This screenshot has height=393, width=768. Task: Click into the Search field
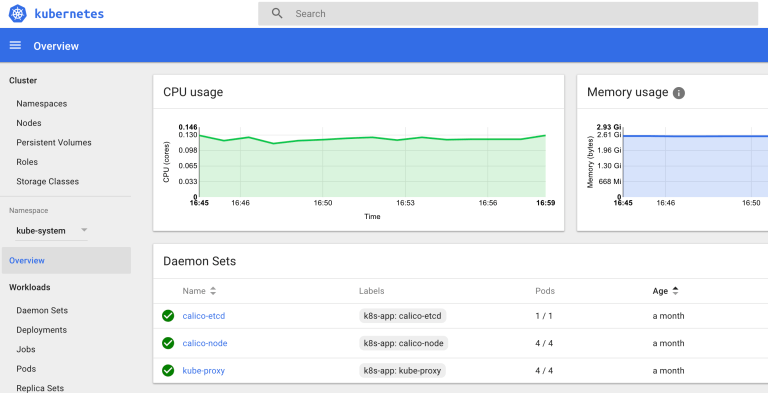click(x=508, y=14)
